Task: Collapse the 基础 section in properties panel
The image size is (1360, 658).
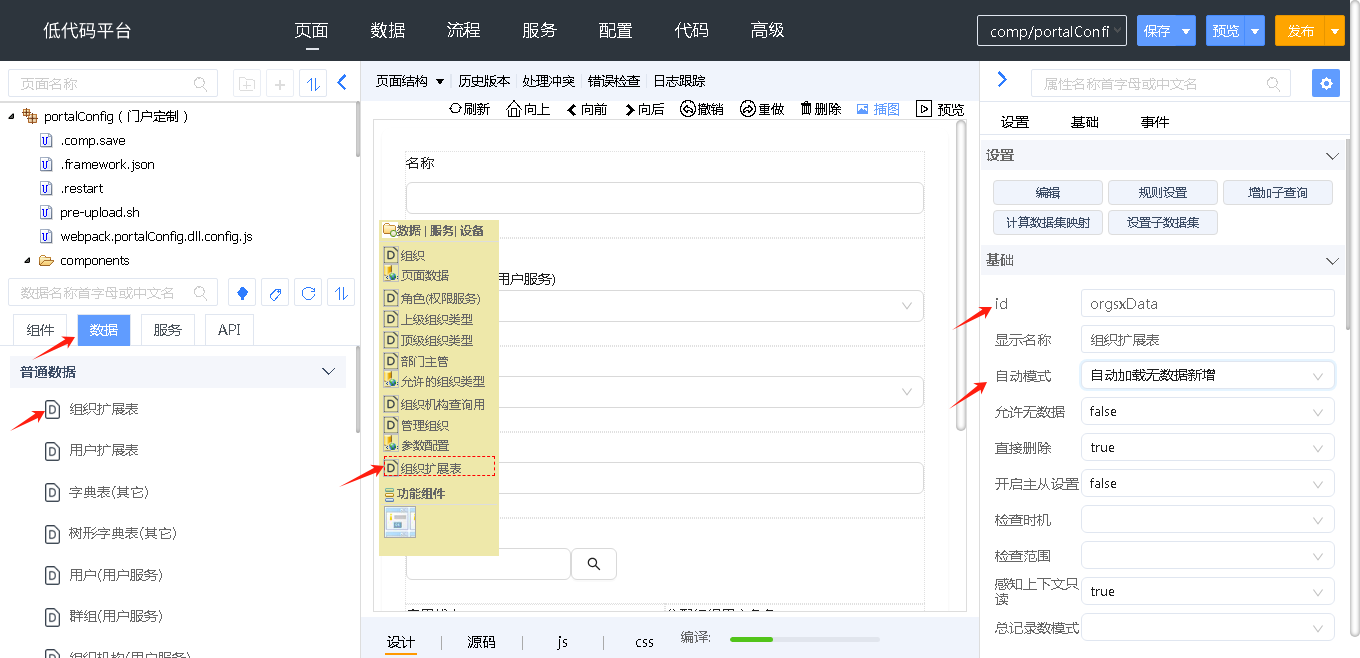Action: point(1332,260)
